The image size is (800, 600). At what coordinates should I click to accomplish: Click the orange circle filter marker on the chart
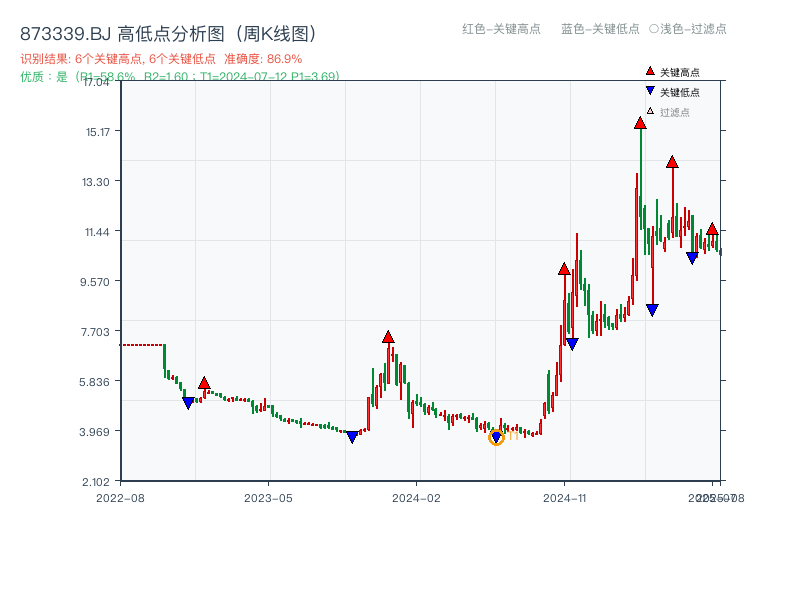(x=497, y=437)
